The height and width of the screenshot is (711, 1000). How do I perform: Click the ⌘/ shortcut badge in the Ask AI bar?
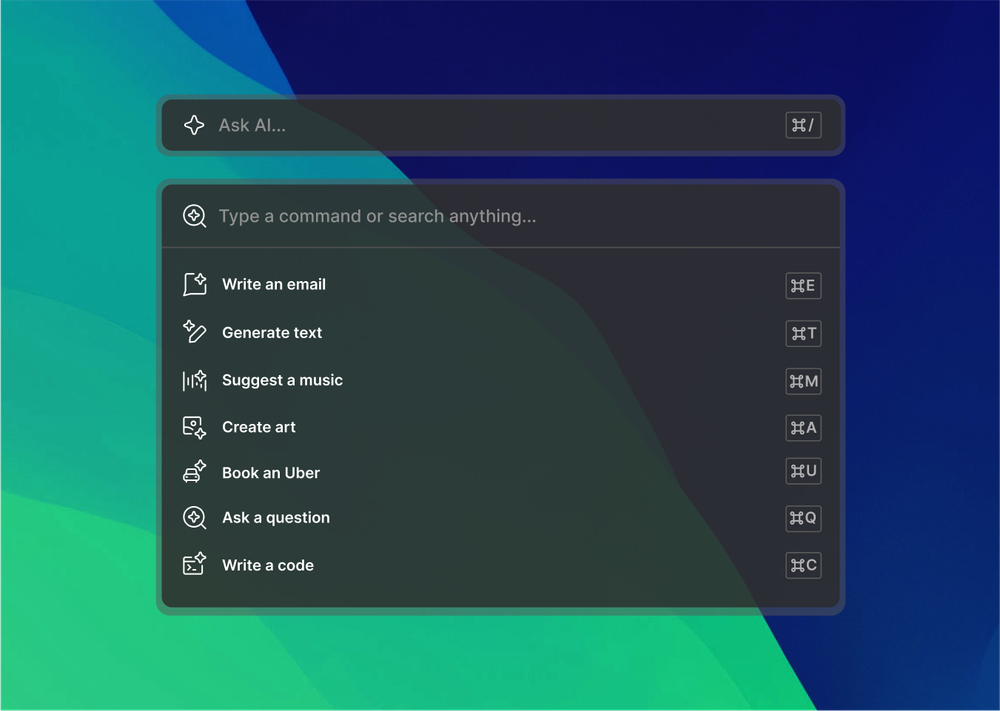pyautogui.click(x=803, y=125)
